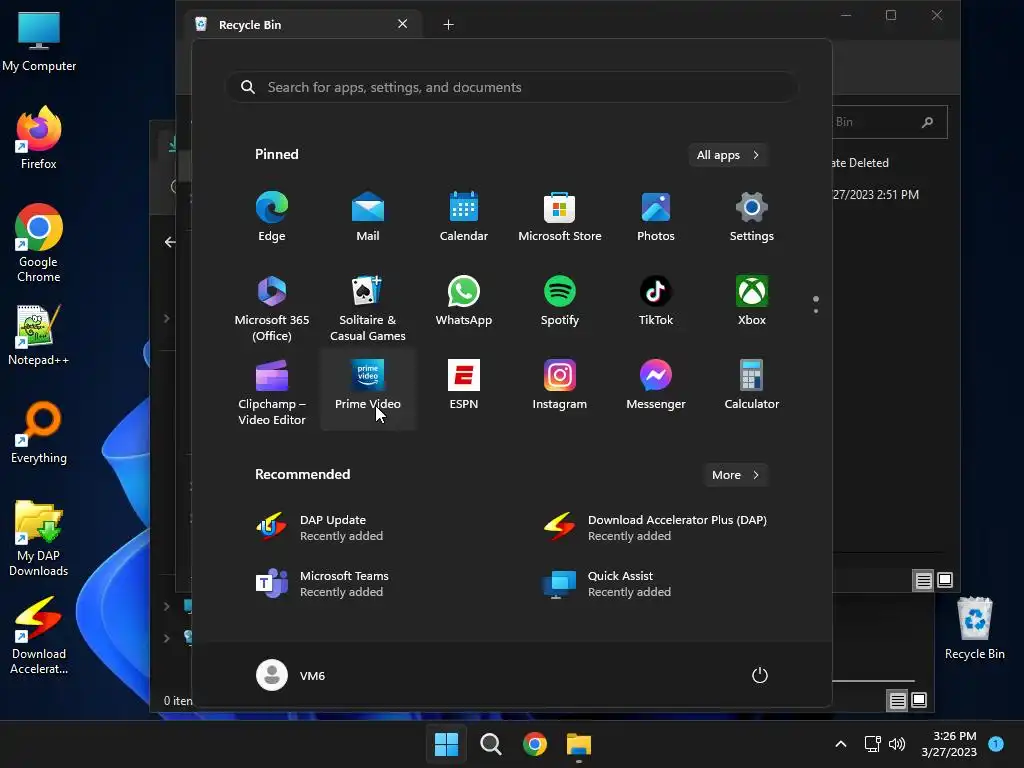
Task: Select details view in back Explorer window
Action: 898,701
